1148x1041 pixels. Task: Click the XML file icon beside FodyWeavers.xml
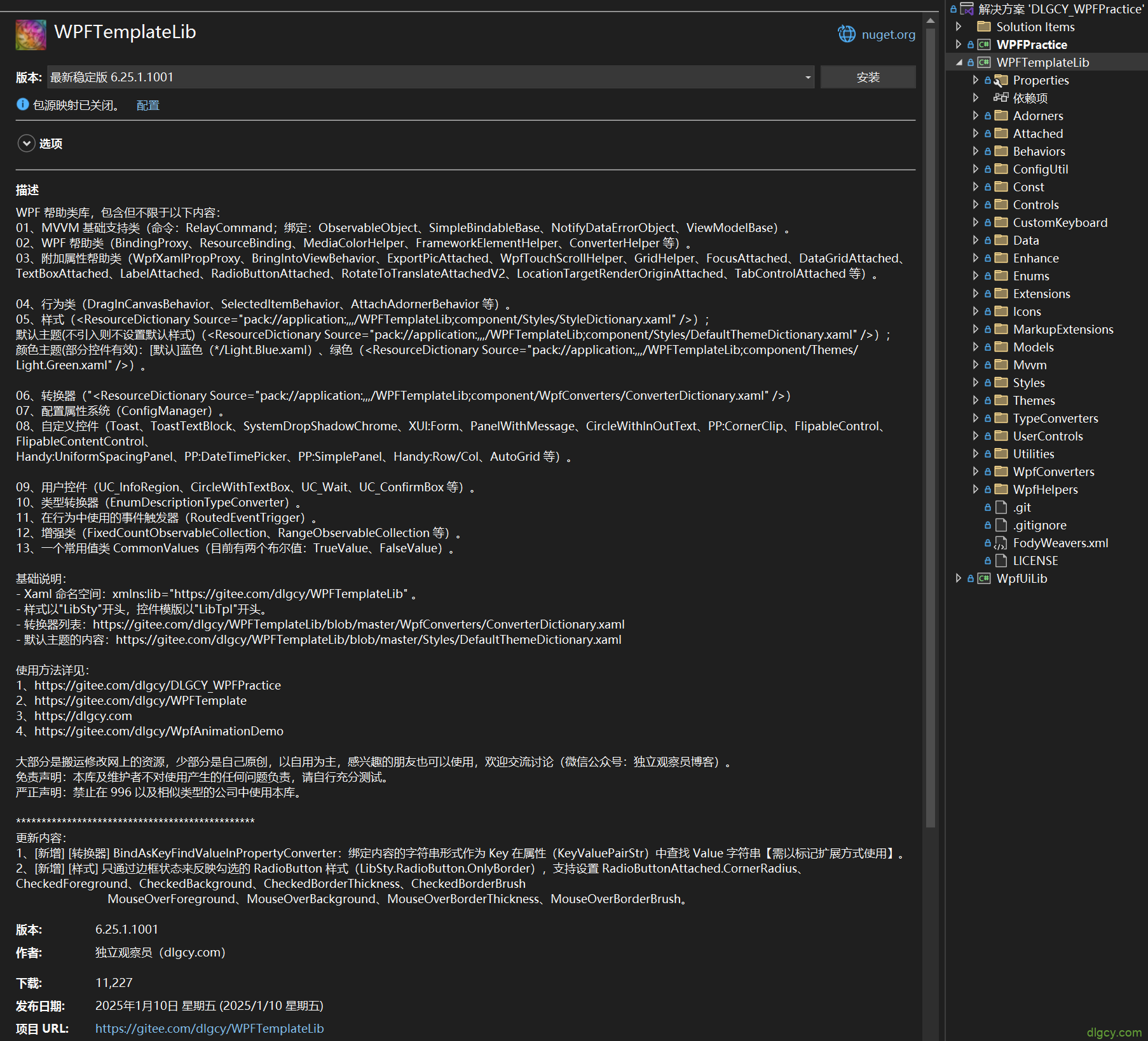pyautogui.click(x=1001, y=543)
